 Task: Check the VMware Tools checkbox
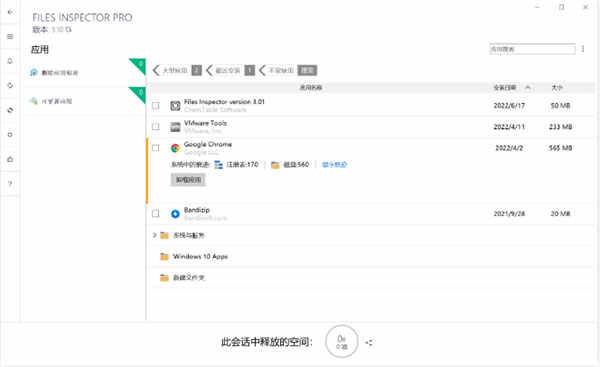(x=156, y=126)
